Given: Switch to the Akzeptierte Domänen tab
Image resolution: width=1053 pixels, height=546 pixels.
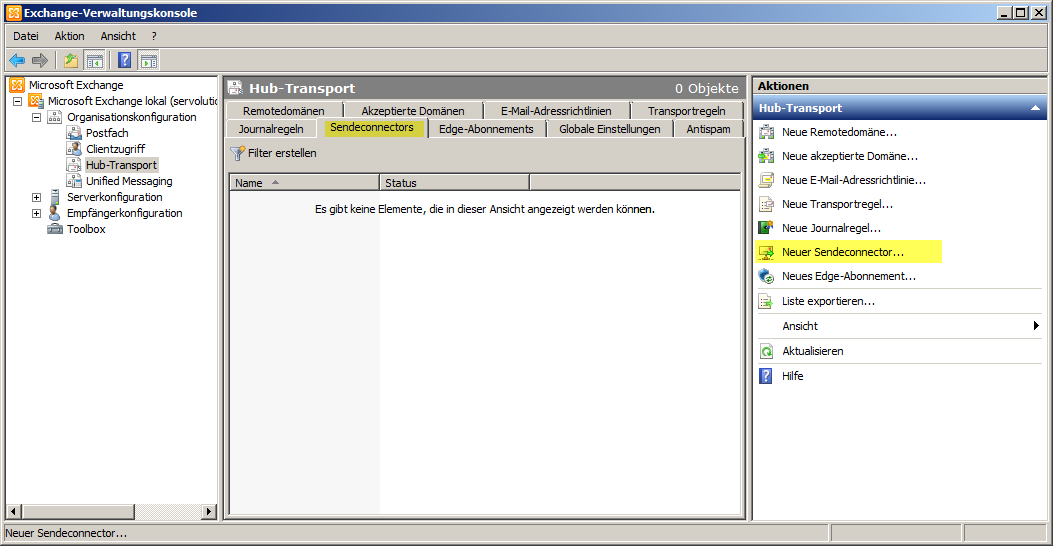Looking at the screenshot, I should click(x=413, y=111).
